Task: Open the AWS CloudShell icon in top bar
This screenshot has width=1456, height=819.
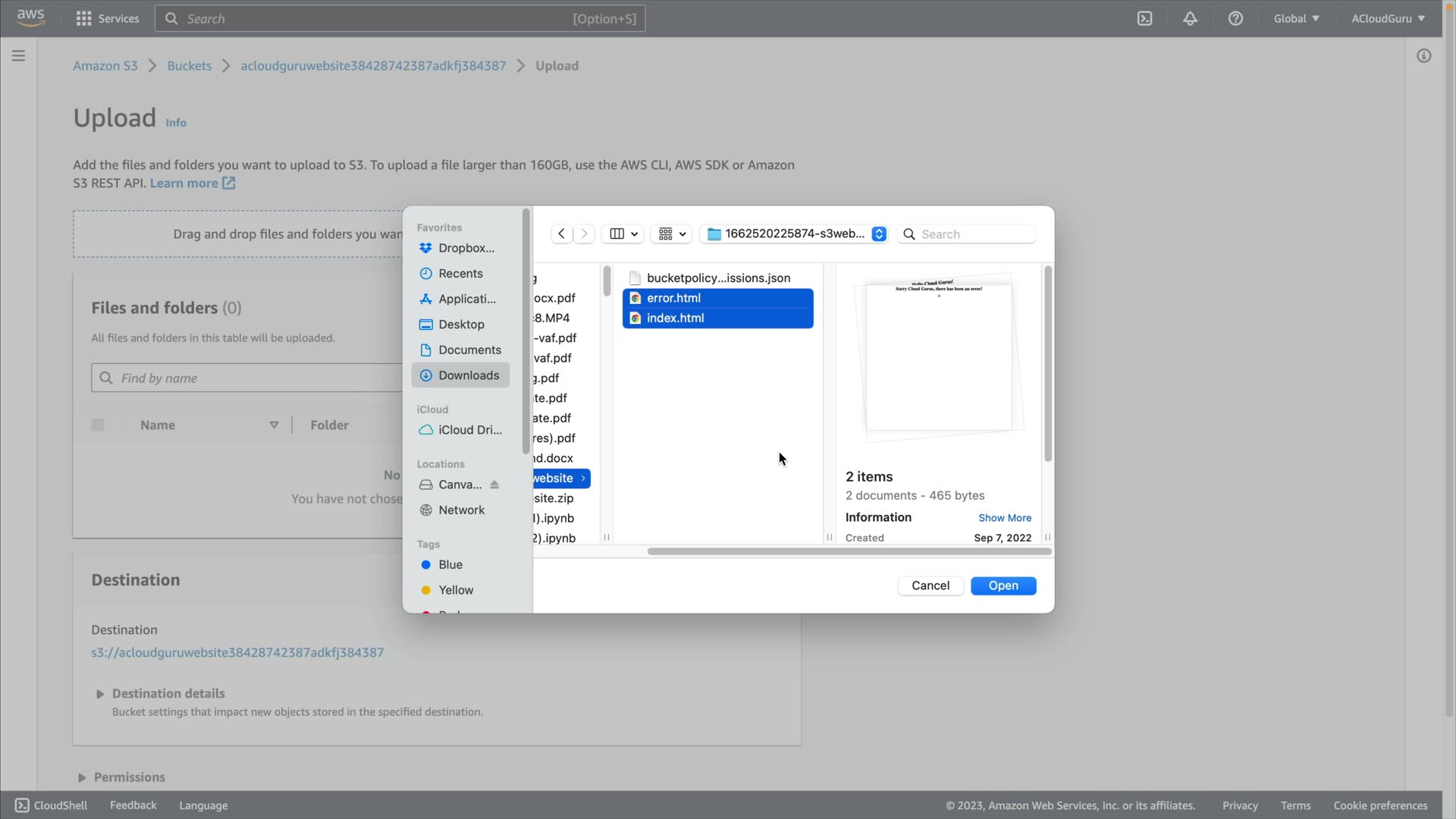Action: pyautogui.click(x=1144, y=19)
